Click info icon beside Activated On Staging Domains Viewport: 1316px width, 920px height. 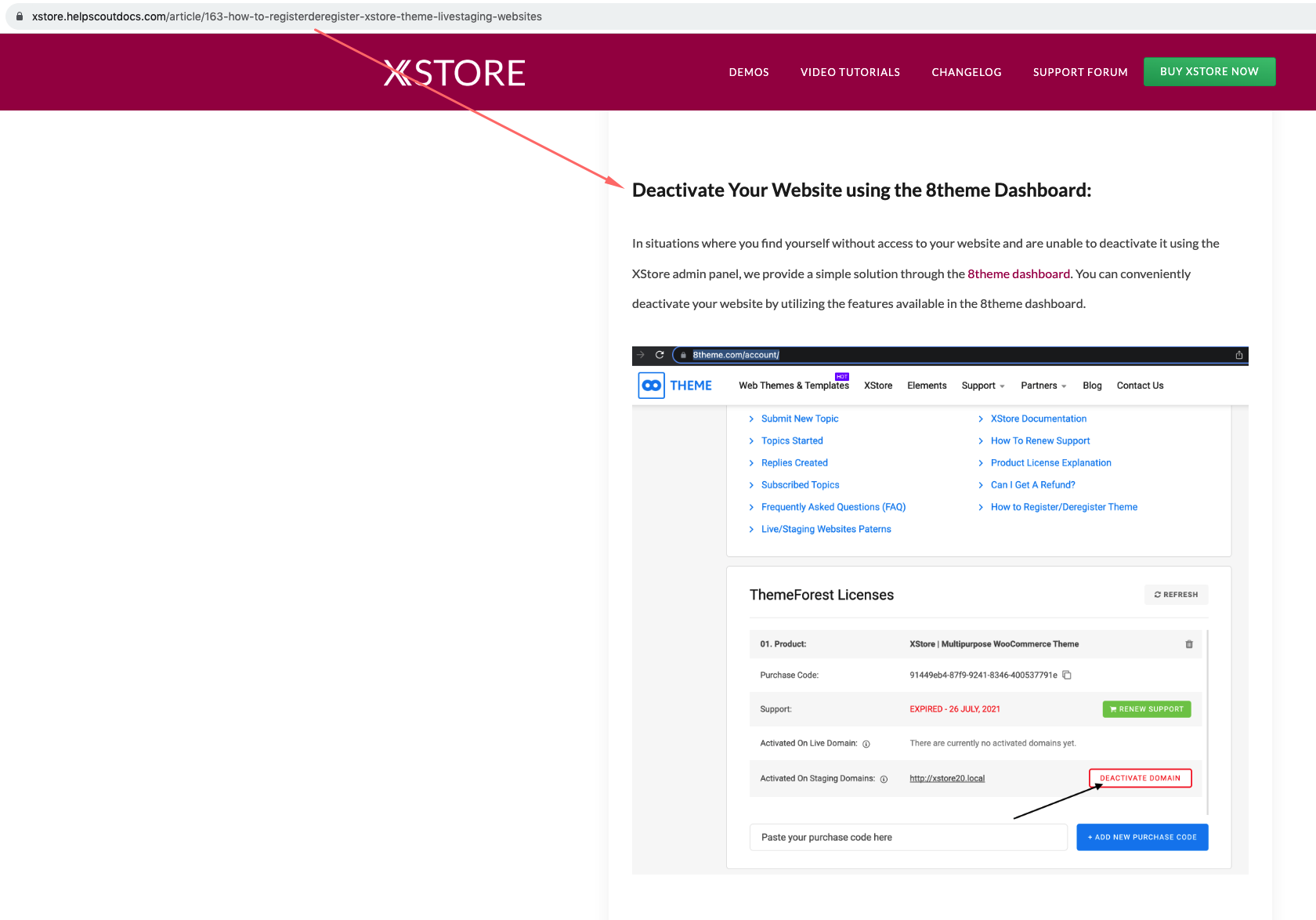[884, 779]
